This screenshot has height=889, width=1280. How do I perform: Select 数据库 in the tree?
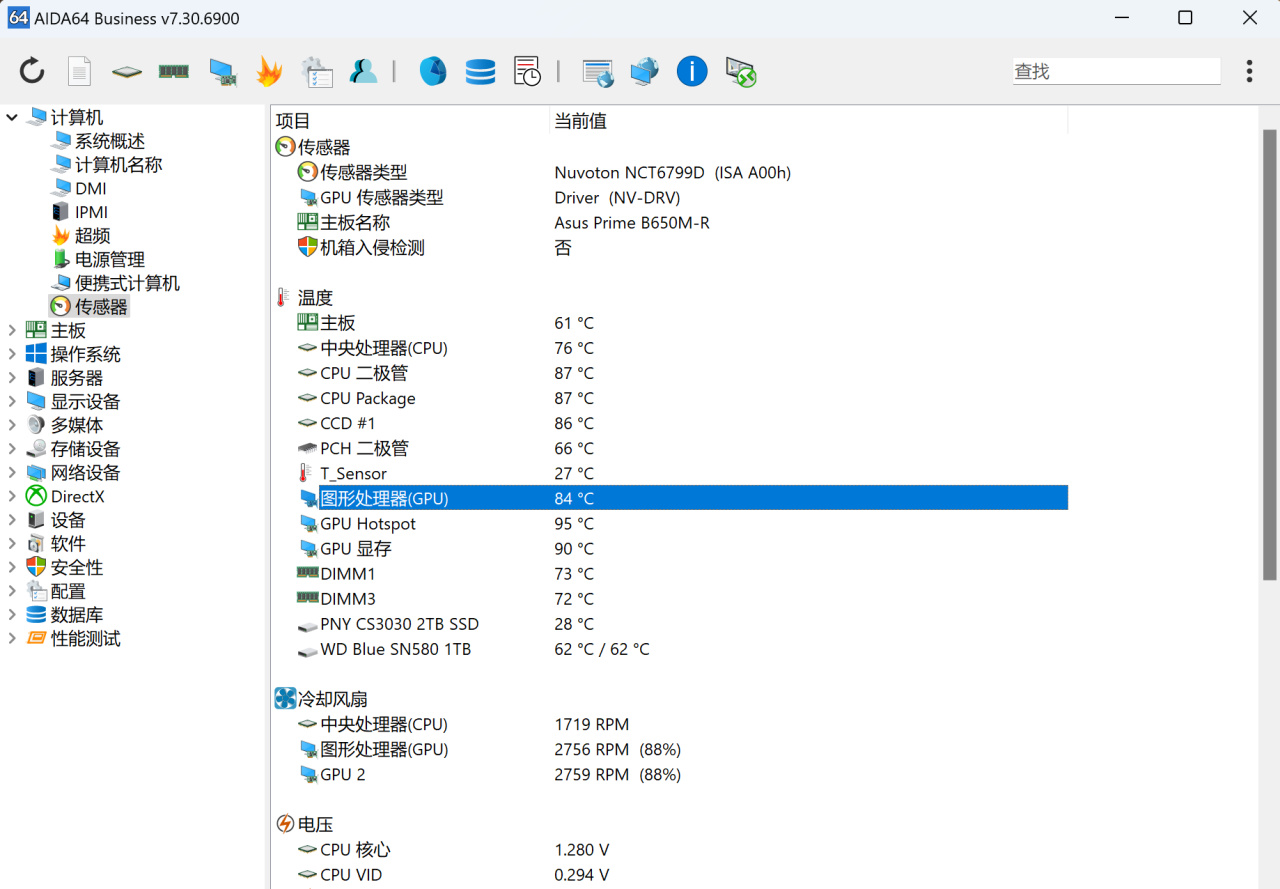point(77,614)
